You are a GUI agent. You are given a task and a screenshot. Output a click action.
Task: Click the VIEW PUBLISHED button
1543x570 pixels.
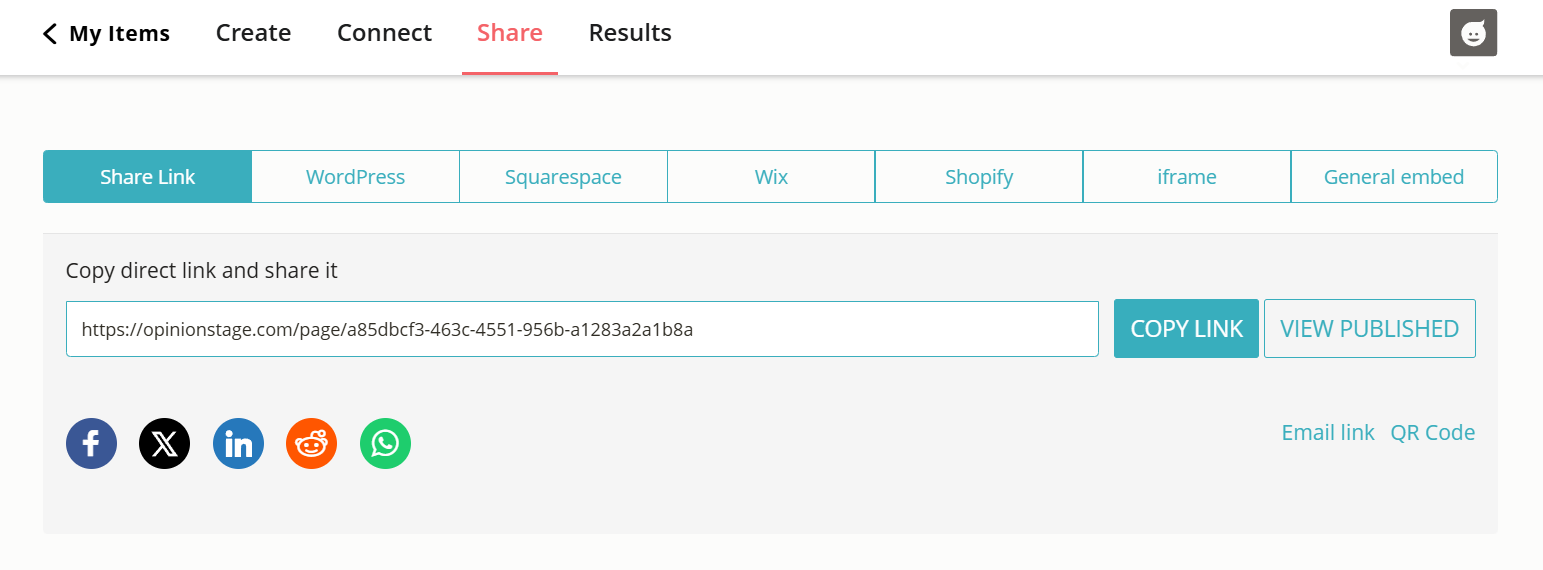(x=1369, y=328)
